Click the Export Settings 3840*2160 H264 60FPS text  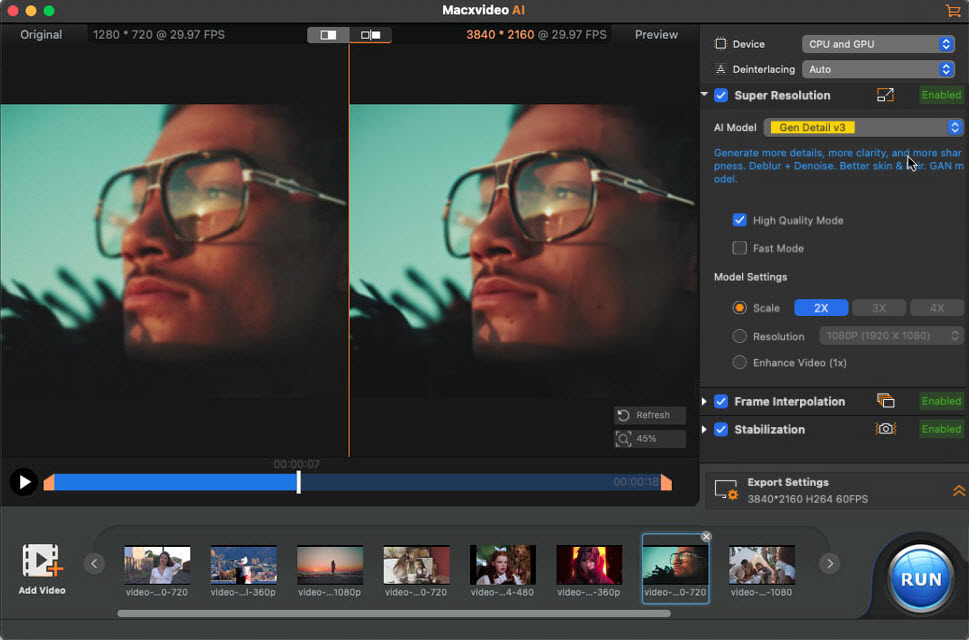[x=807, y=499]
